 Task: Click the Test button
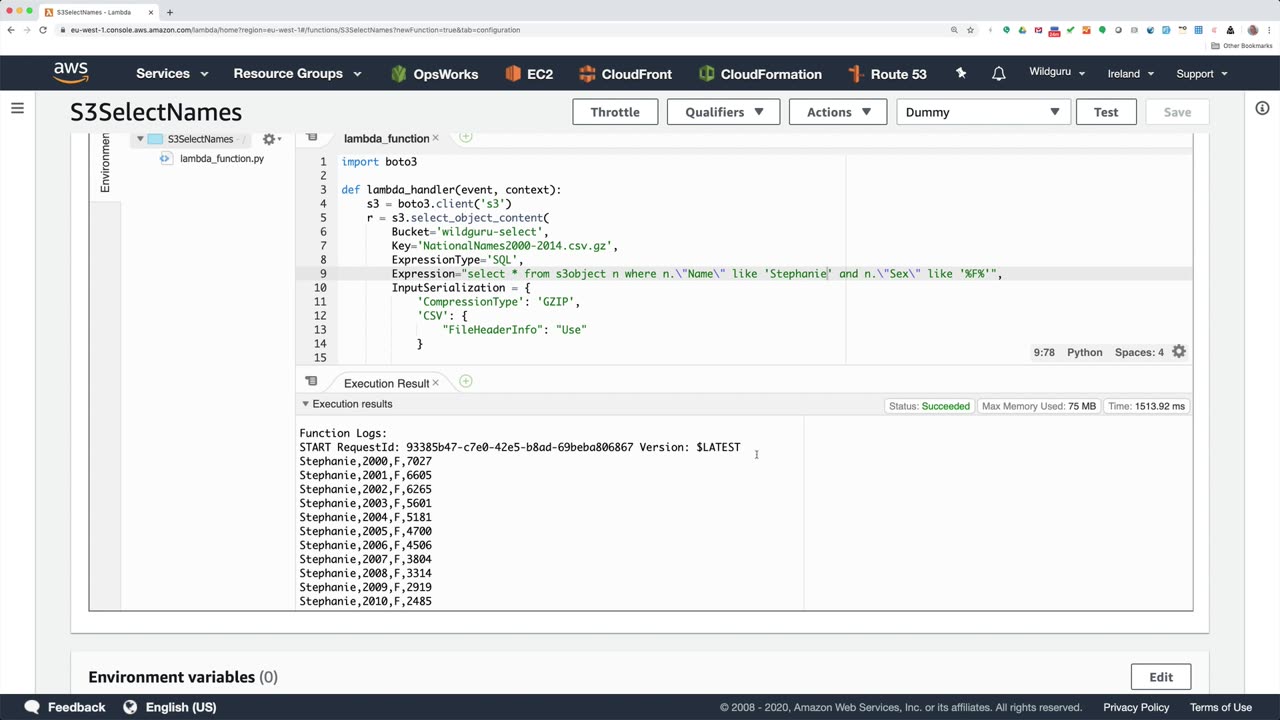click(1105, 112)
